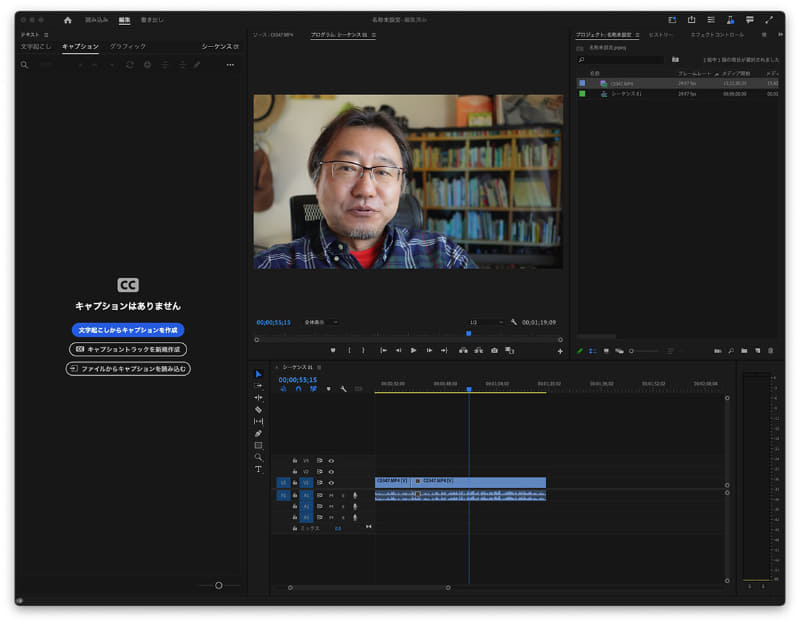Select the Razor tool in the timeline toolbar
Image resolution: width=800 pixels, height=624 pixels.
[x=258, y=410]
